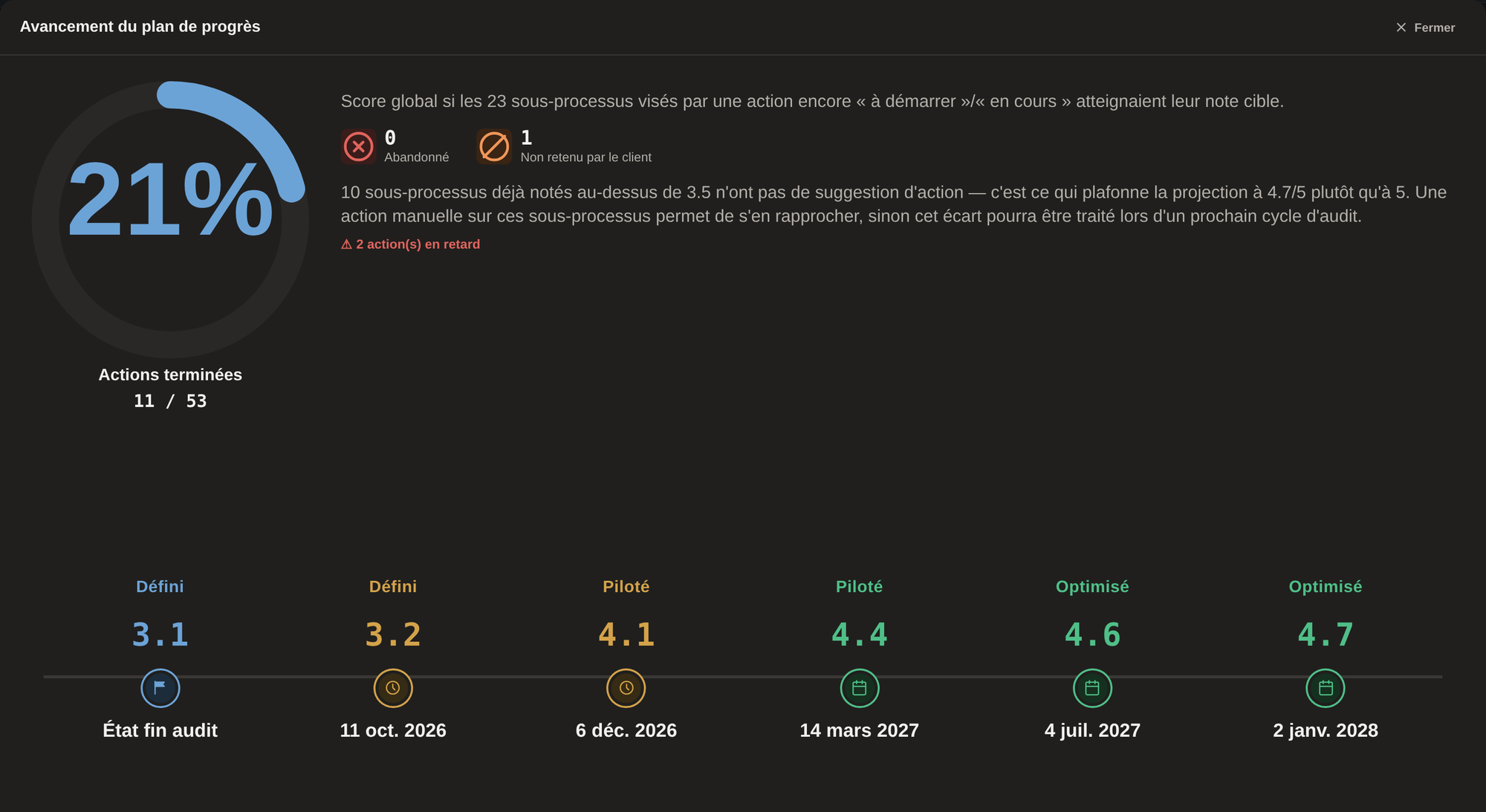Click the green score 4.6
This screenshot has height=812, width=1486.
1092,635
